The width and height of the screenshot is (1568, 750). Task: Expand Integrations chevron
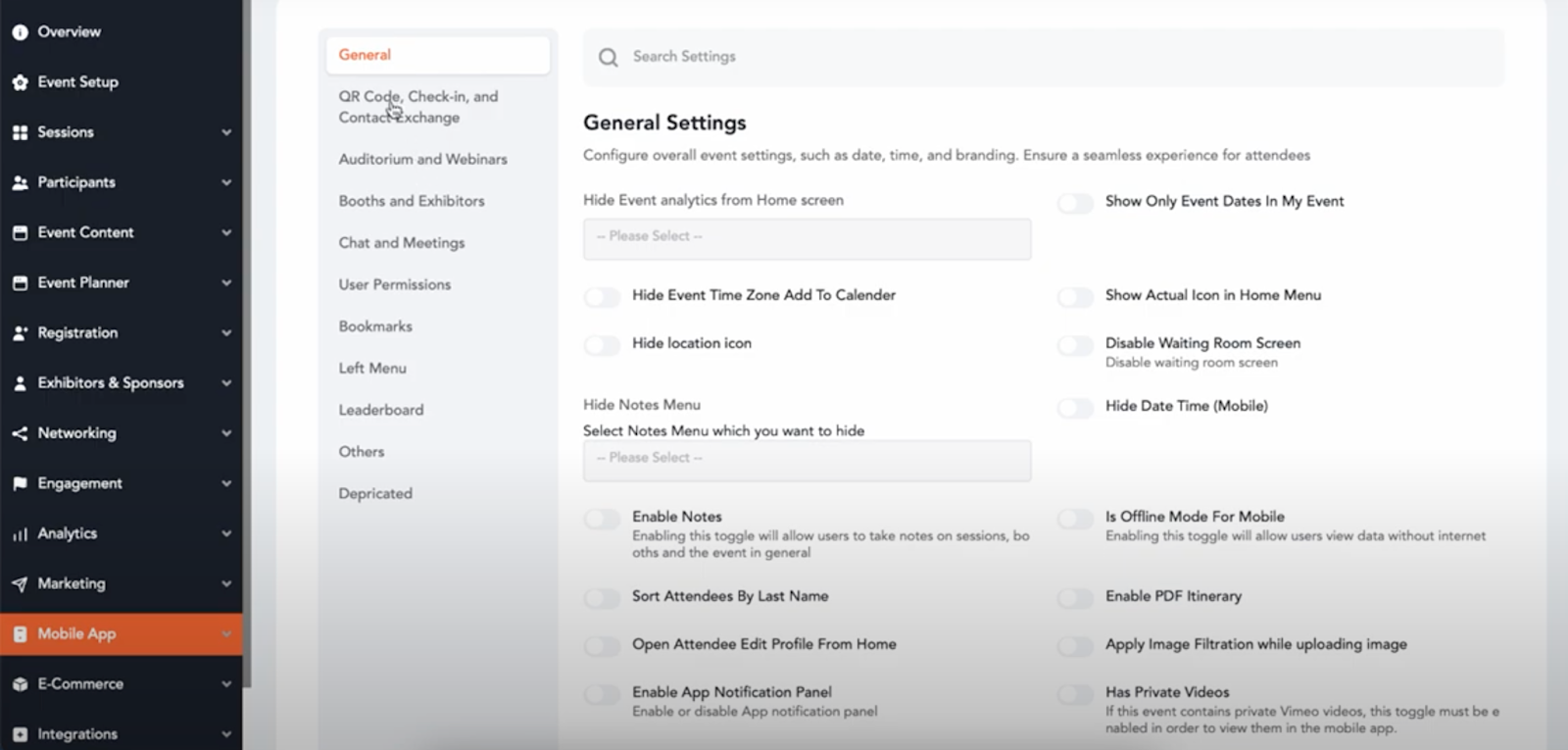click(x=226, y=734)
